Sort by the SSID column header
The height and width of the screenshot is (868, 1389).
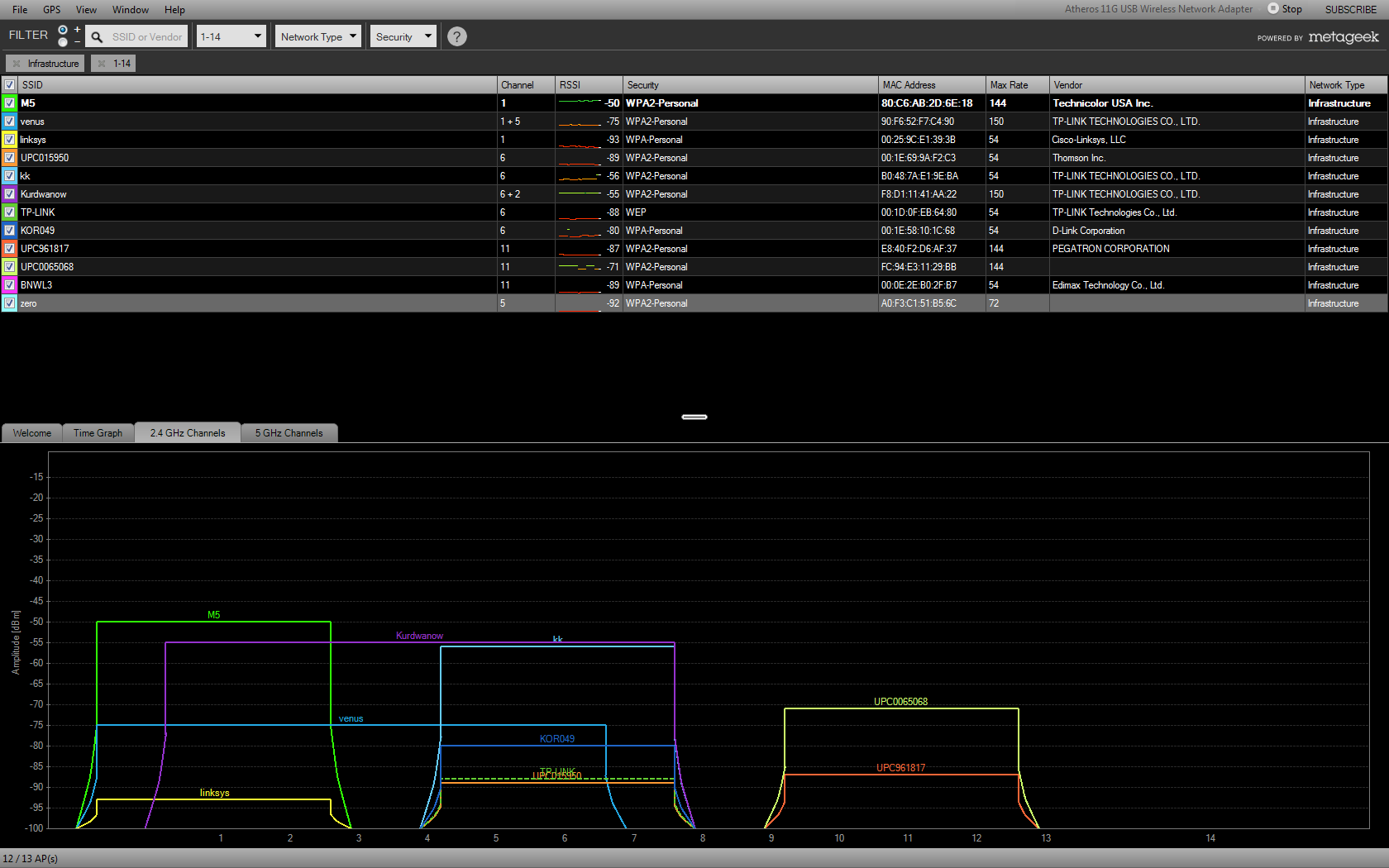point(257,85)
